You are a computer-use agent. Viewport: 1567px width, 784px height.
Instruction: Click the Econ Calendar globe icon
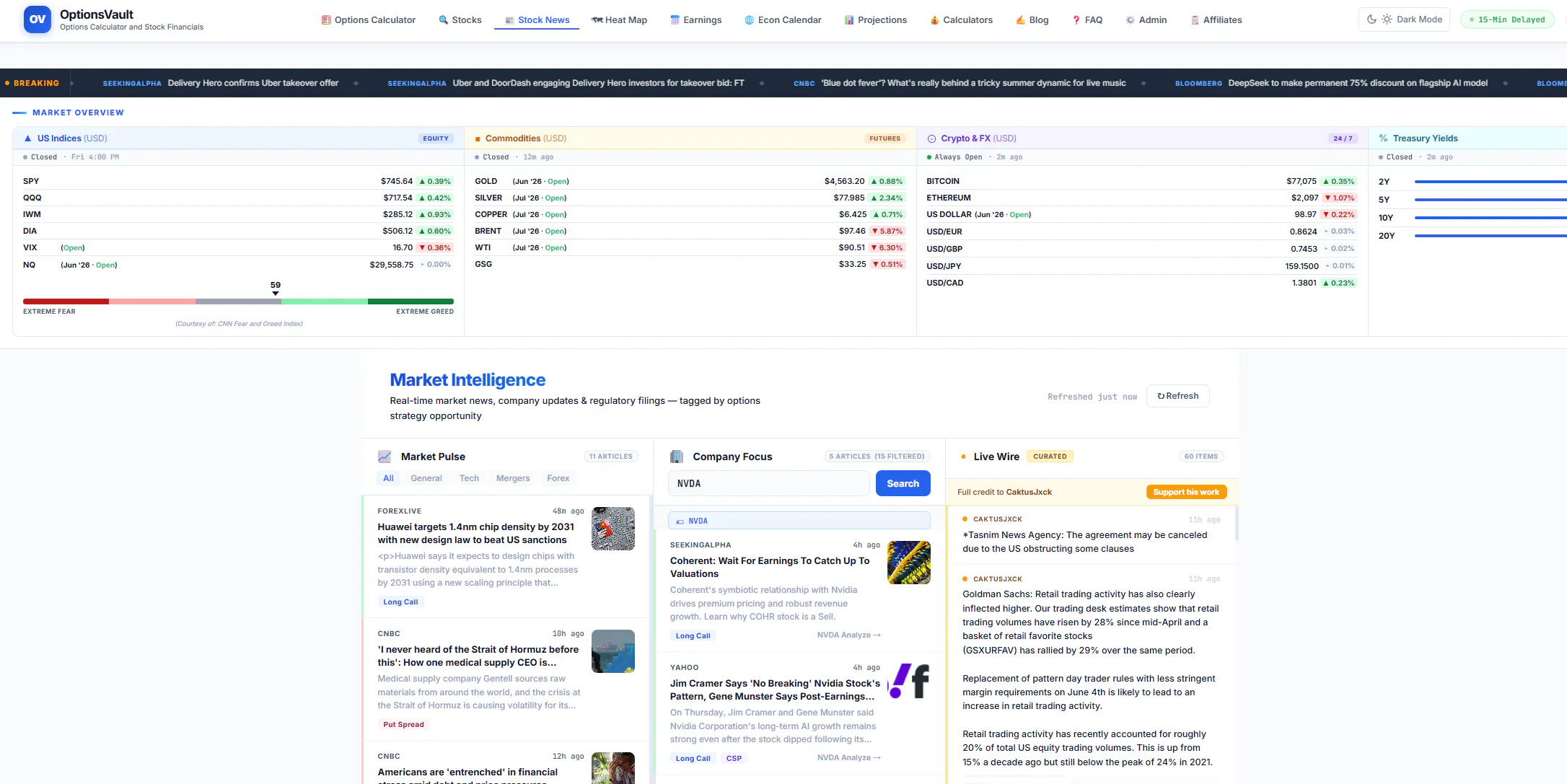pos(750,20)
